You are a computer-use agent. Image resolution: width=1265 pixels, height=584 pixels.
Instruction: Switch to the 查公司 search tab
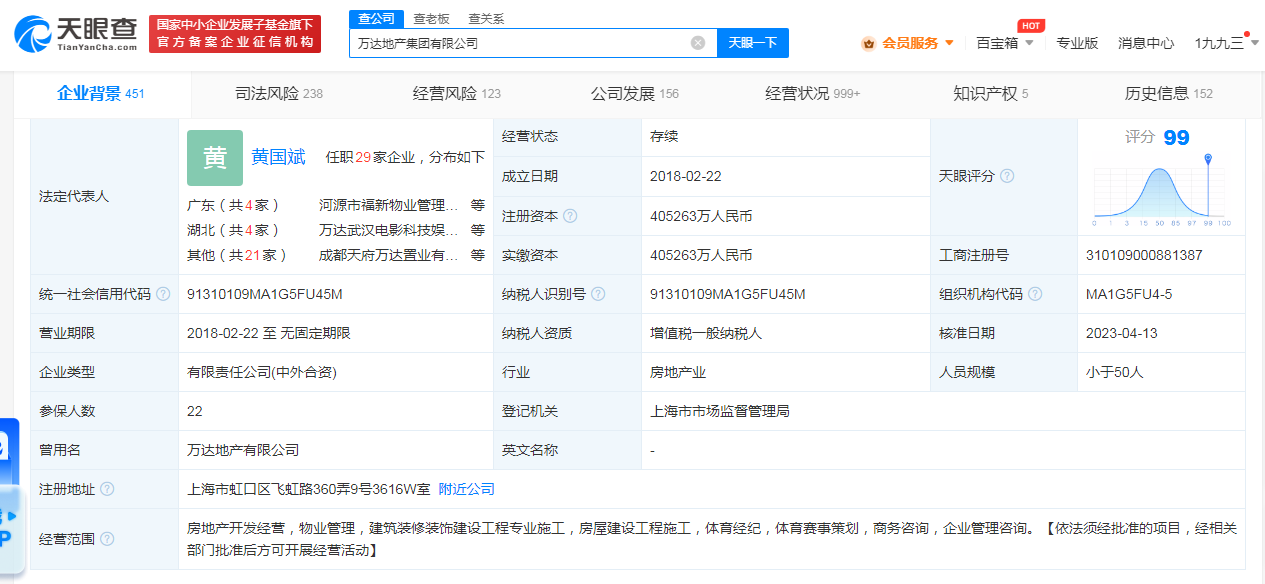376,19
